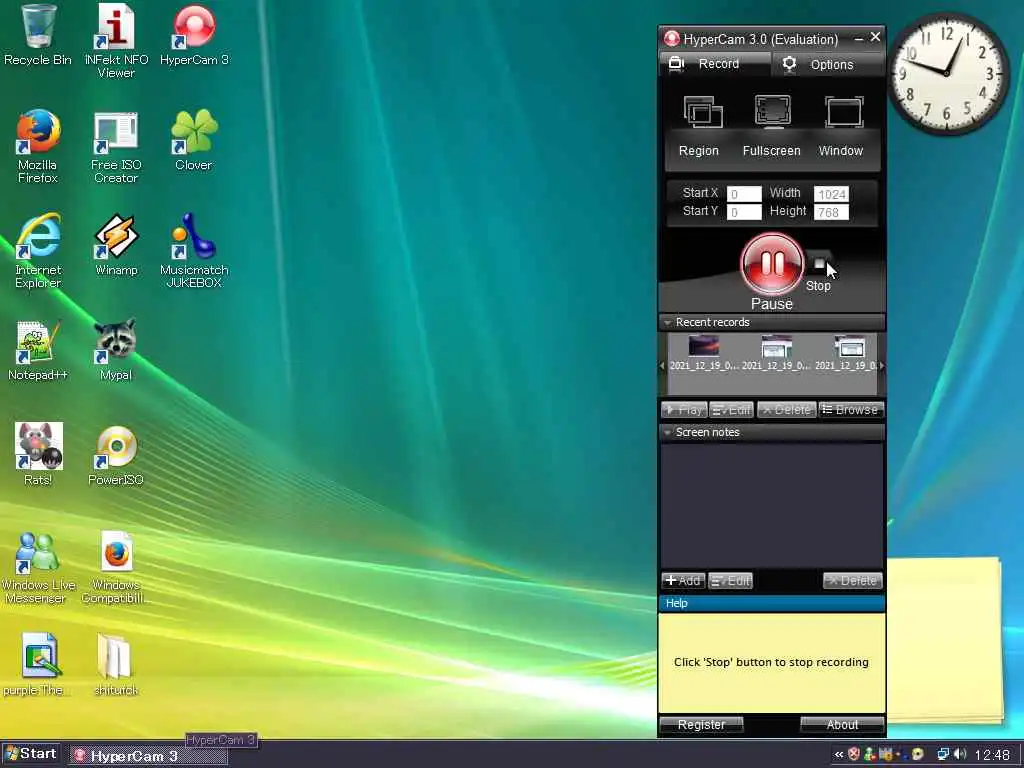
Task: Click the About button
Action: (842, 724)
